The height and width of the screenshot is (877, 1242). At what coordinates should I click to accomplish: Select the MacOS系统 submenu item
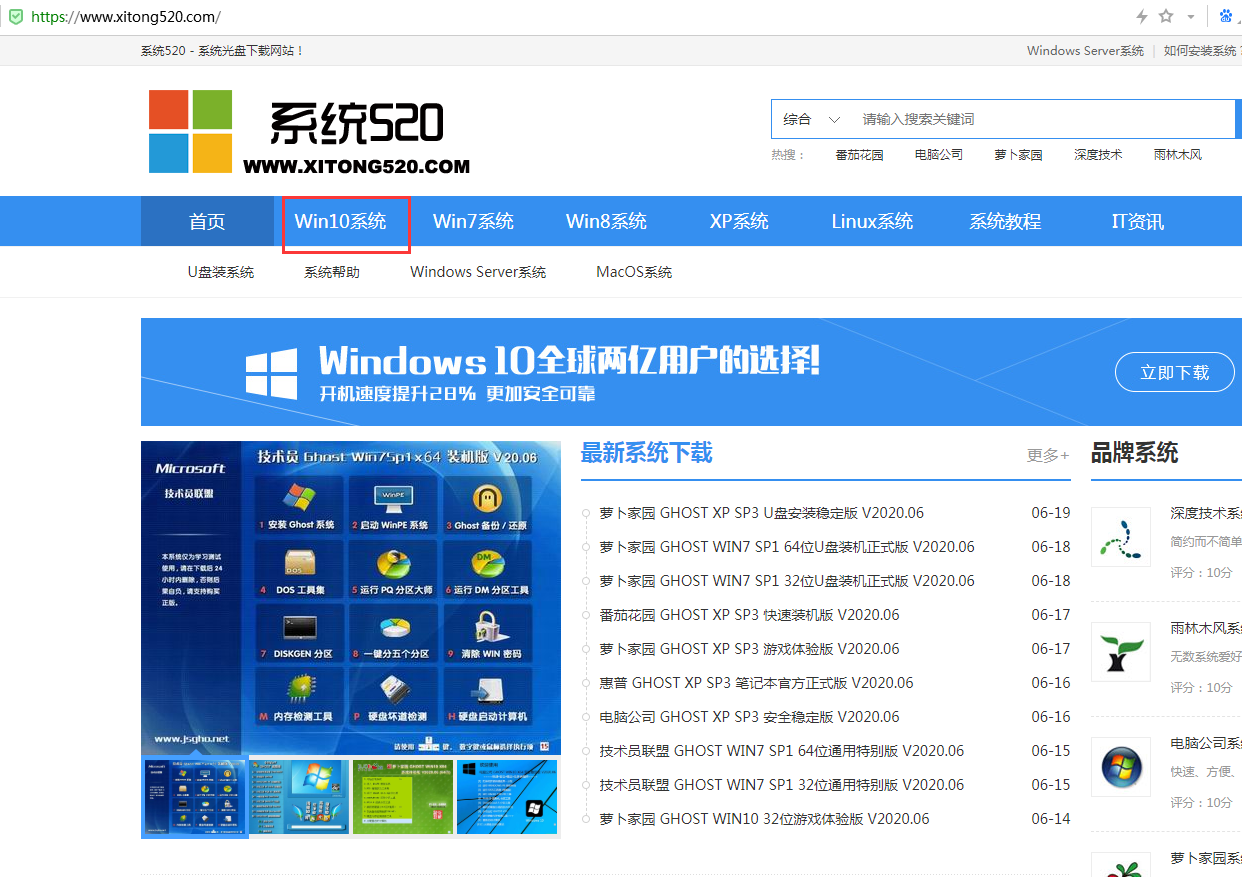pos(634,272)
